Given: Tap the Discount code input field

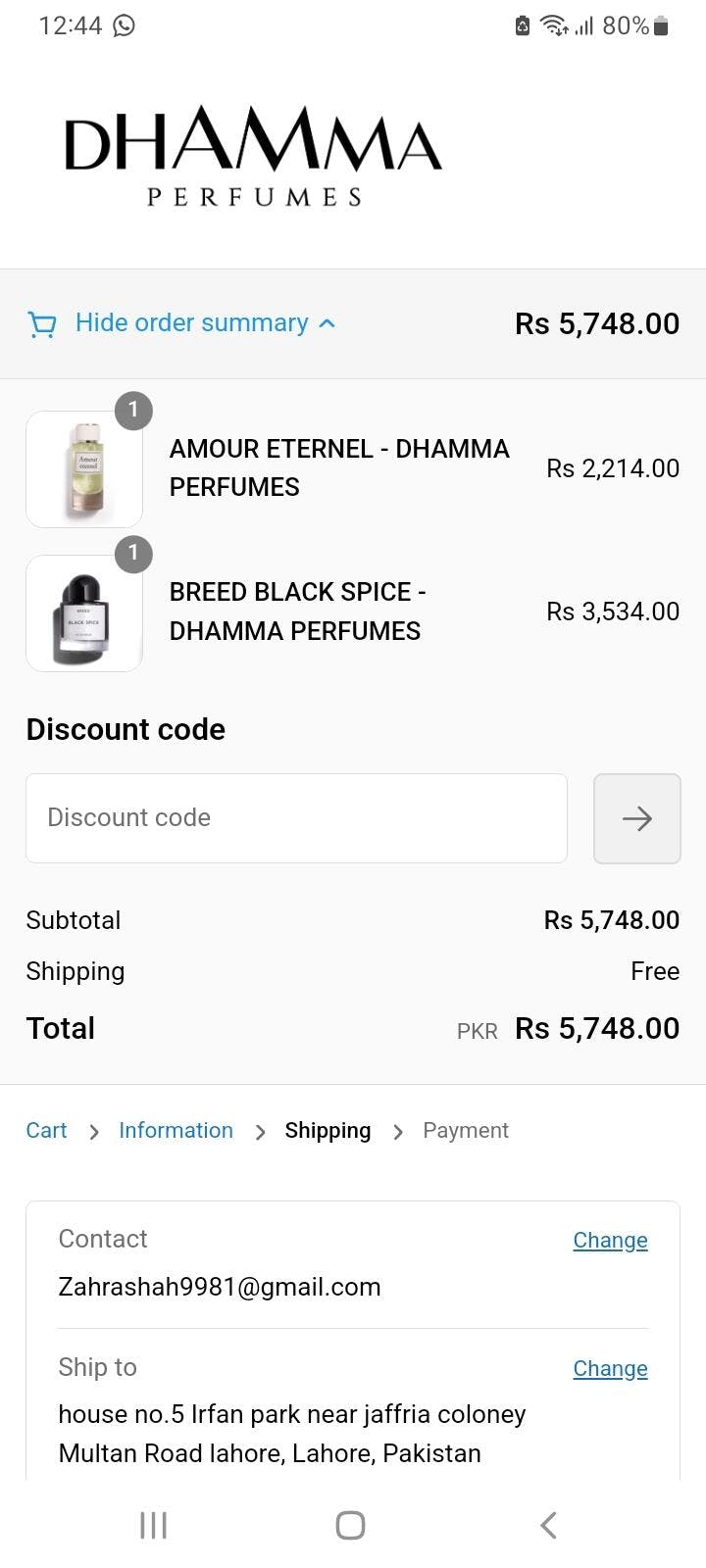Looking at the screenshot, I should [296, 818].
